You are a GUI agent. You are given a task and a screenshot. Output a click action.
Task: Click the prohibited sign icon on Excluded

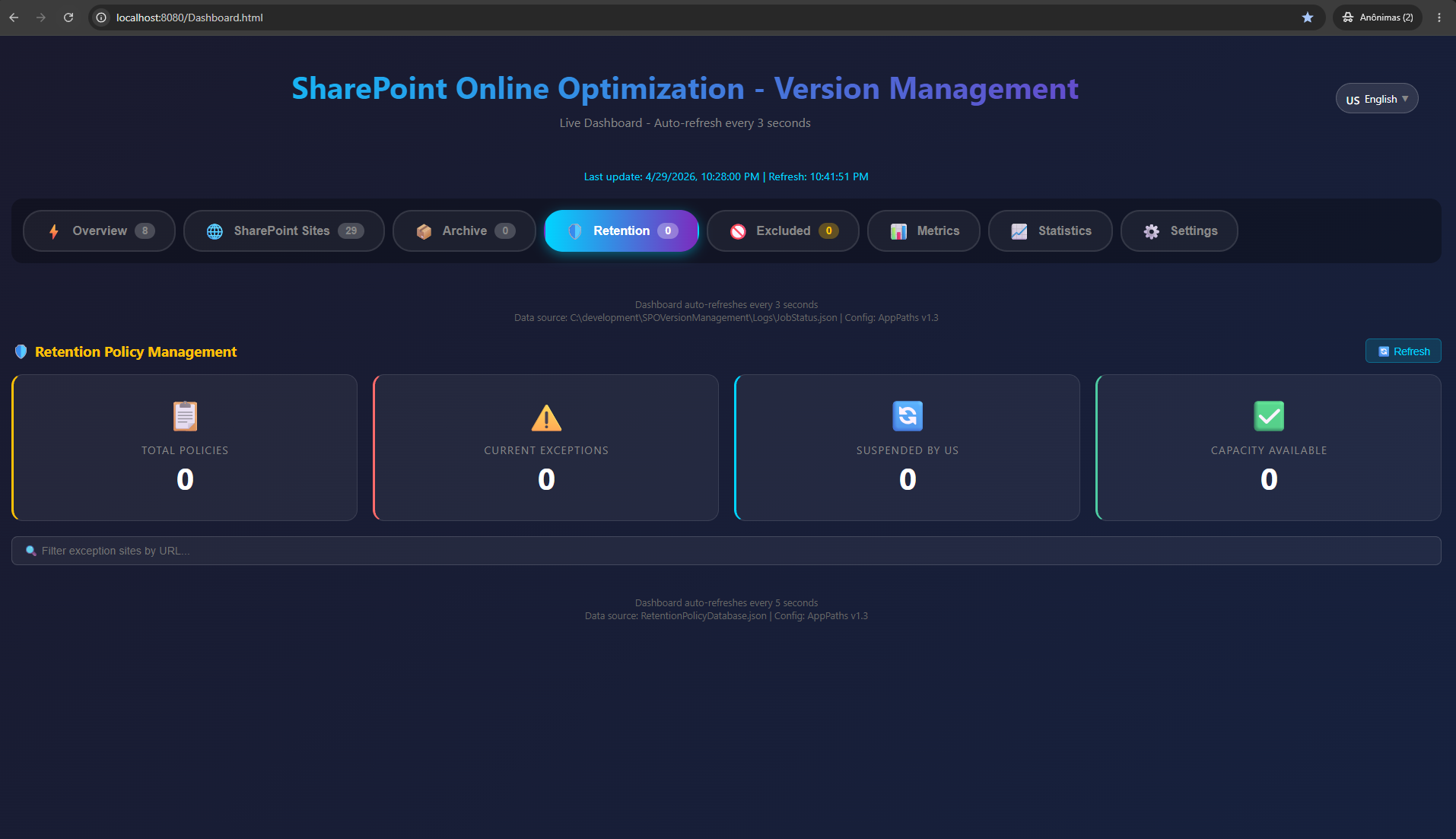[x=738, y=231]
